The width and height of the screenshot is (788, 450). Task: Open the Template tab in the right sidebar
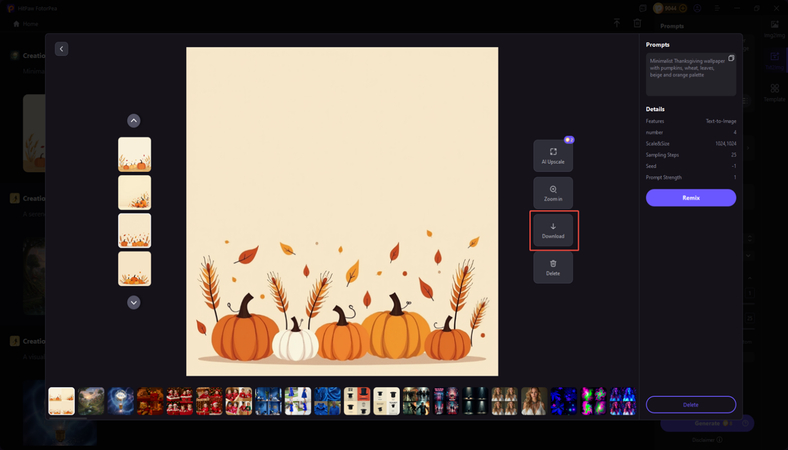click(x=774, y=93)
